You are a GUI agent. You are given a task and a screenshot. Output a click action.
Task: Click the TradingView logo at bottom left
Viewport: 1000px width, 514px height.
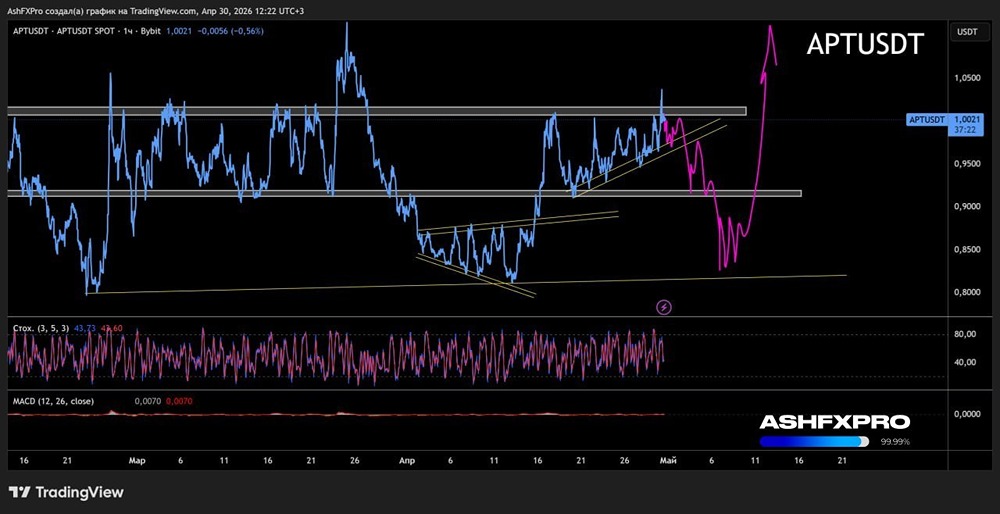click(66, 492)
